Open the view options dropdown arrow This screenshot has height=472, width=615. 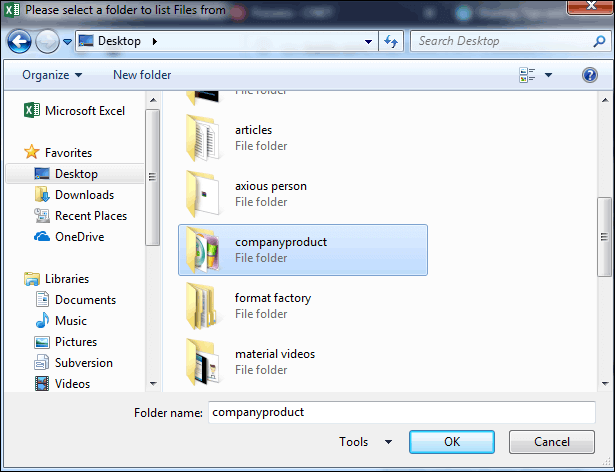(548, 75)
